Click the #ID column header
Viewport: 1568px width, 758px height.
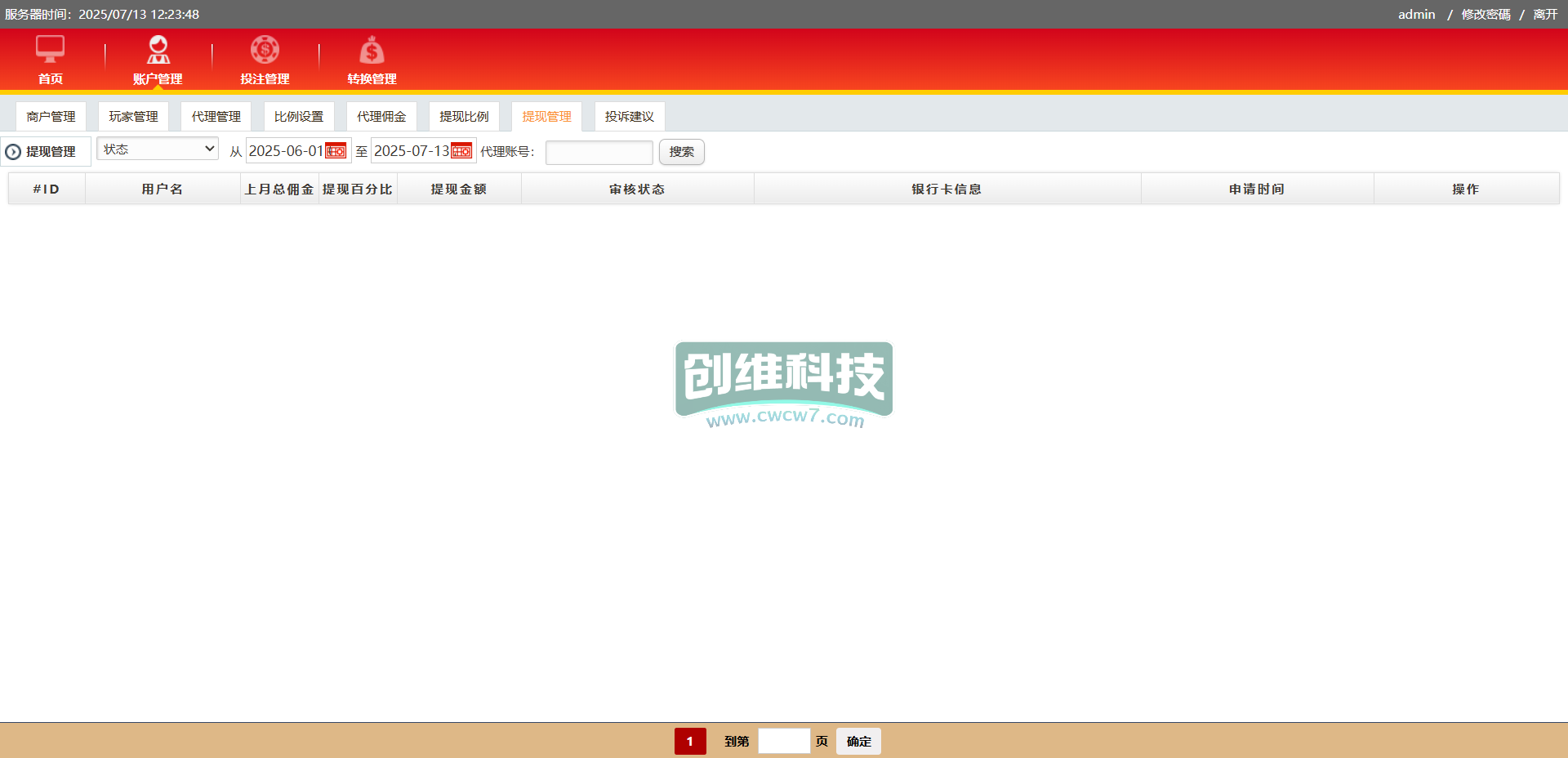47,189
